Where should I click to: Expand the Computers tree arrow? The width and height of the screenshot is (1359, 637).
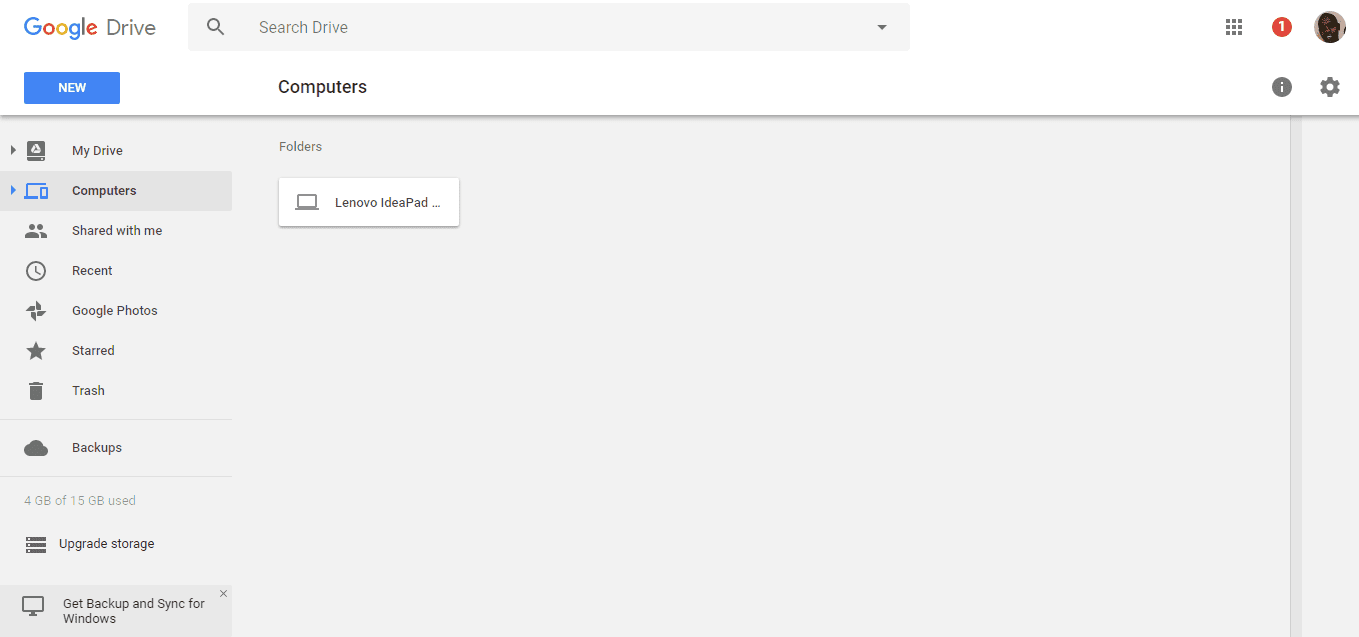click(x=13, y=190)
